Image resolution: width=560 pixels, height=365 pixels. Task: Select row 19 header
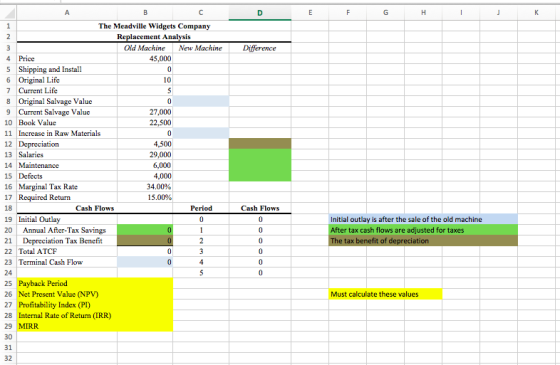(8, 219)
